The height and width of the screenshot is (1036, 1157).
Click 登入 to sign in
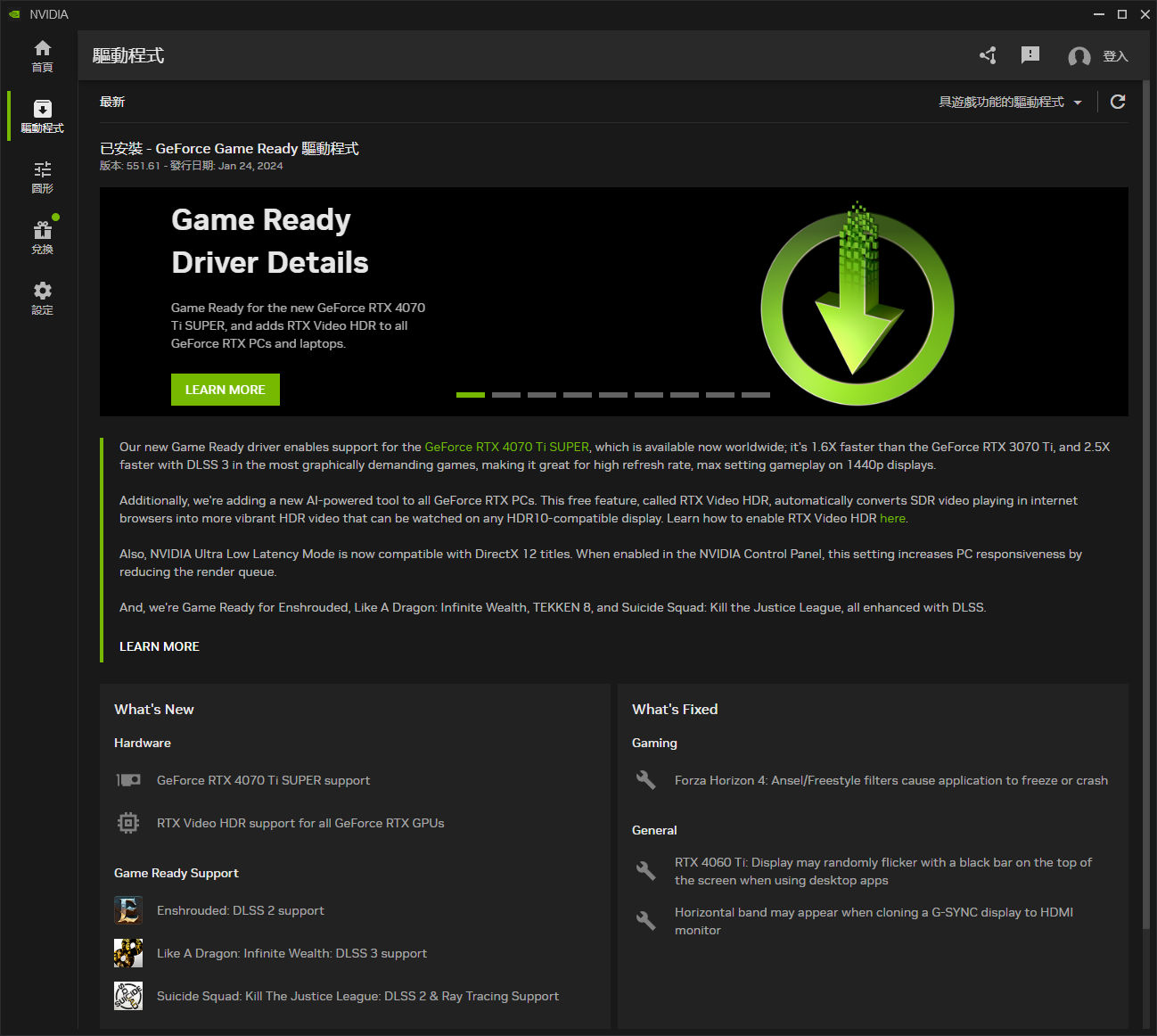1114,55
